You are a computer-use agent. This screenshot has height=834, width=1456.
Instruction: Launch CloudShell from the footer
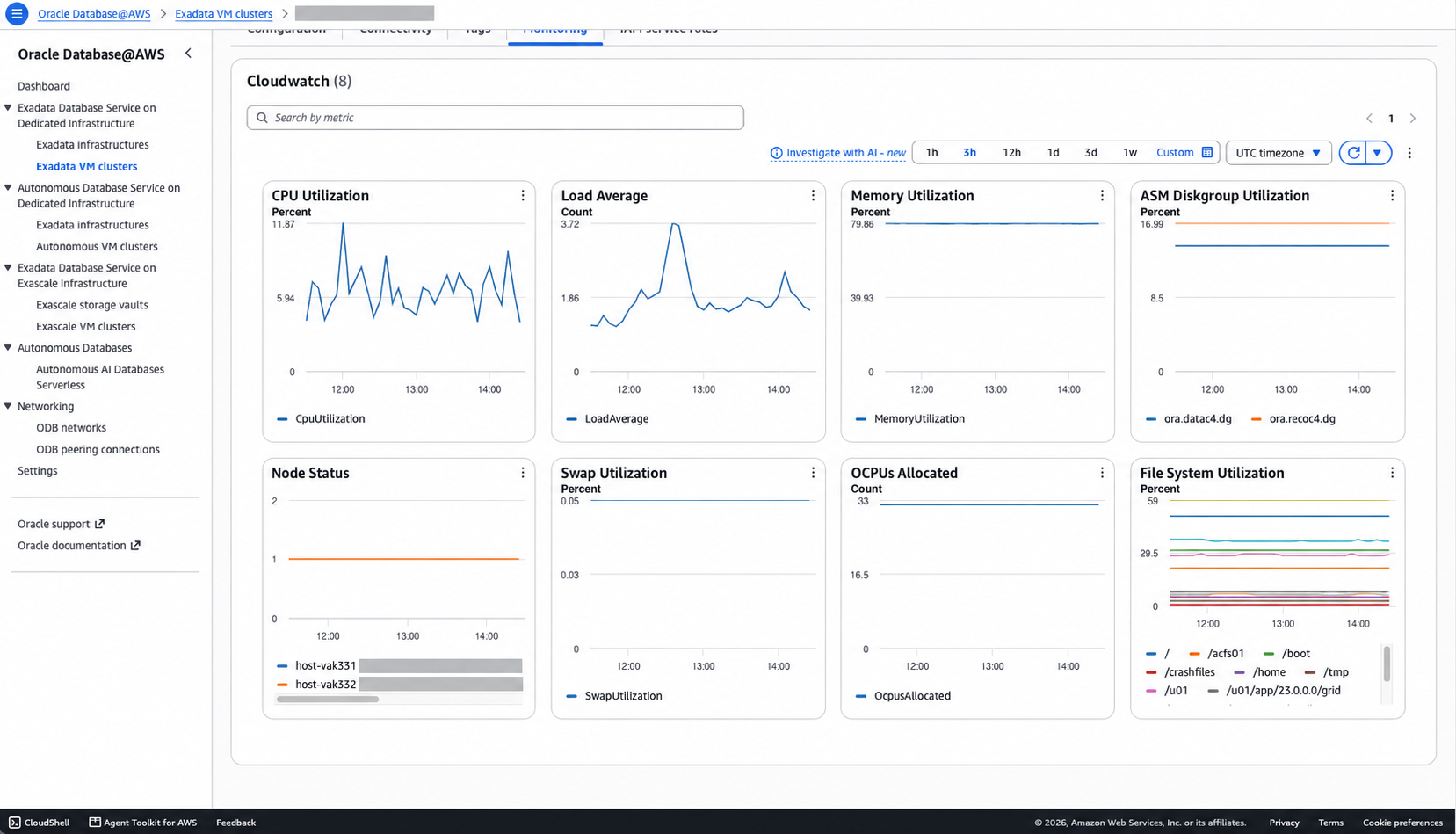(x=40, y=823)
